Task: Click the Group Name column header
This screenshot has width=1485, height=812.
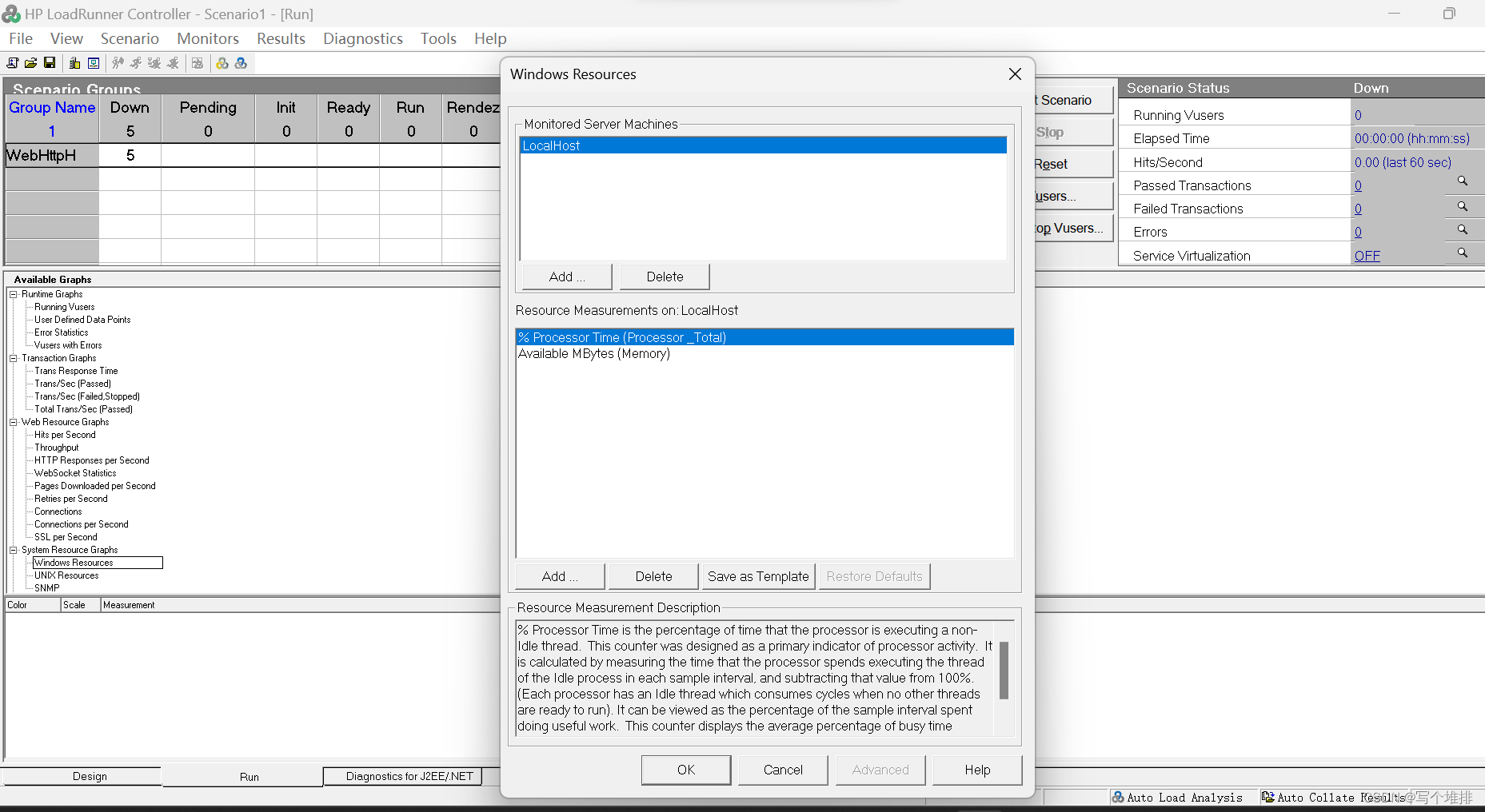Action: click(x=52, y=107)
